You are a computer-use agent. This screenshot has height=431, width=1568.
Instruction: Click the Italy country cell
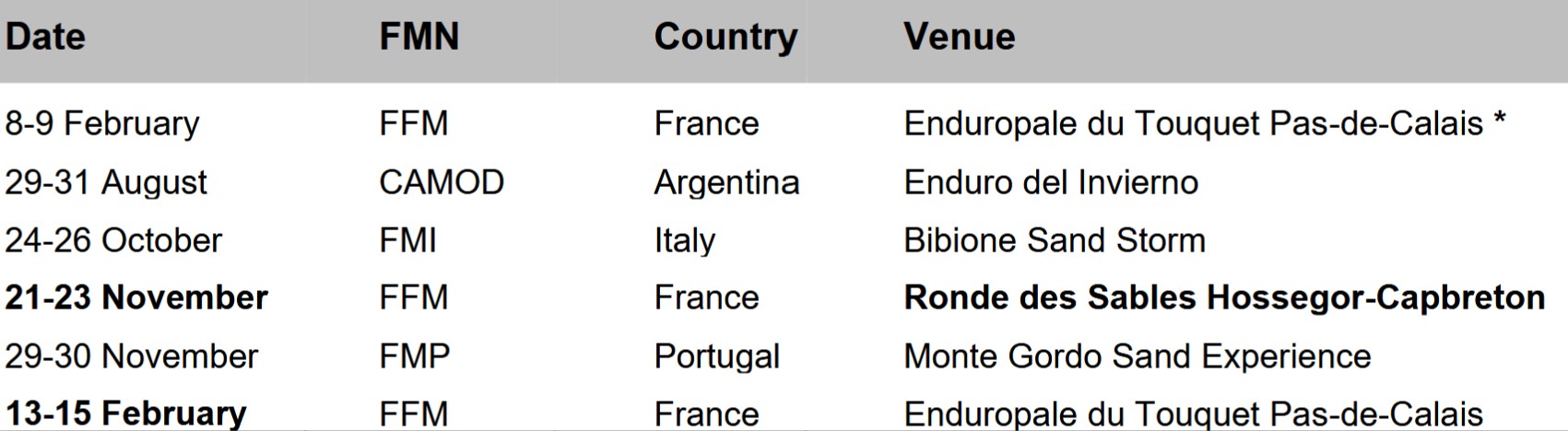684,241
